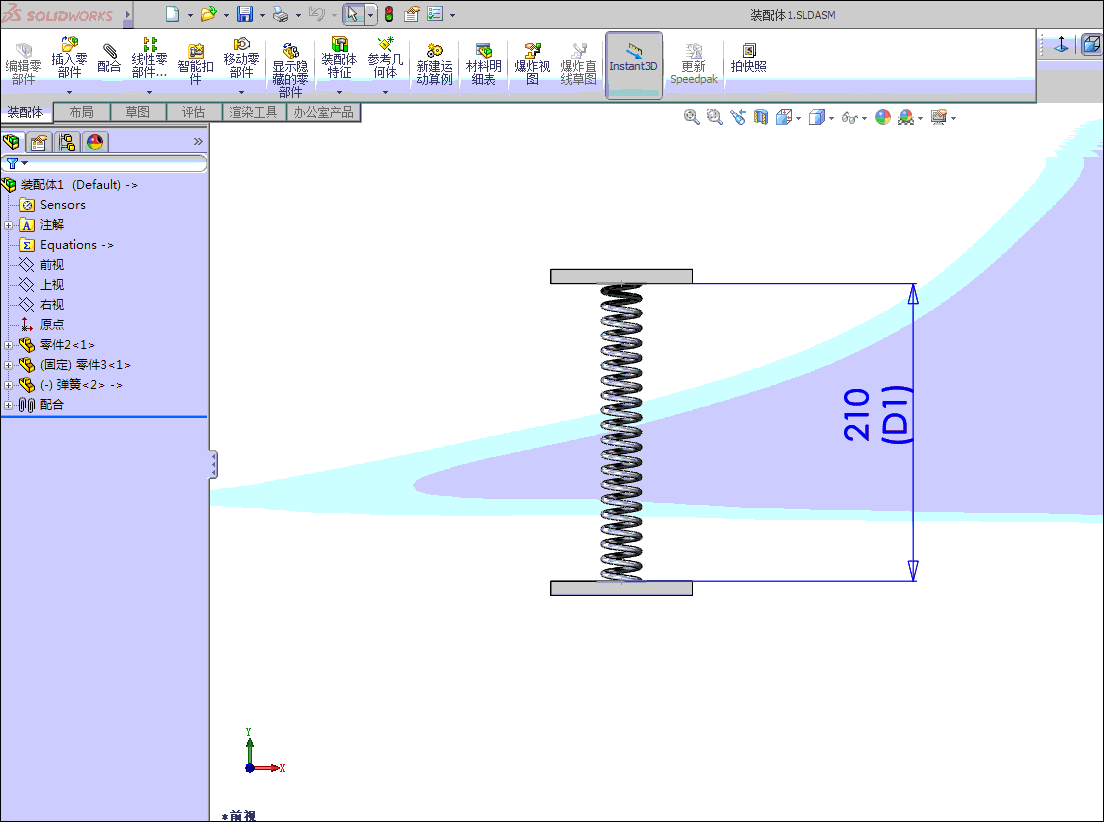Image resolution: width=1104 pixels, height=822 pixels.
Task: Open dropdown arrow under 装配体特征
Action: [339, 92]
